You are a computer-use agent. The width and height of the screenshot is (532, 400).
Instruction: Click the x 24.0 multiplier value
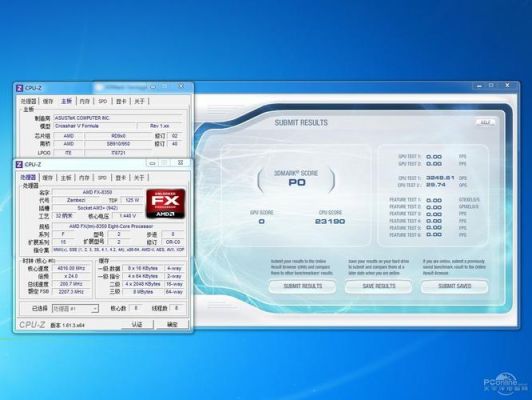(x=71, y=276)
